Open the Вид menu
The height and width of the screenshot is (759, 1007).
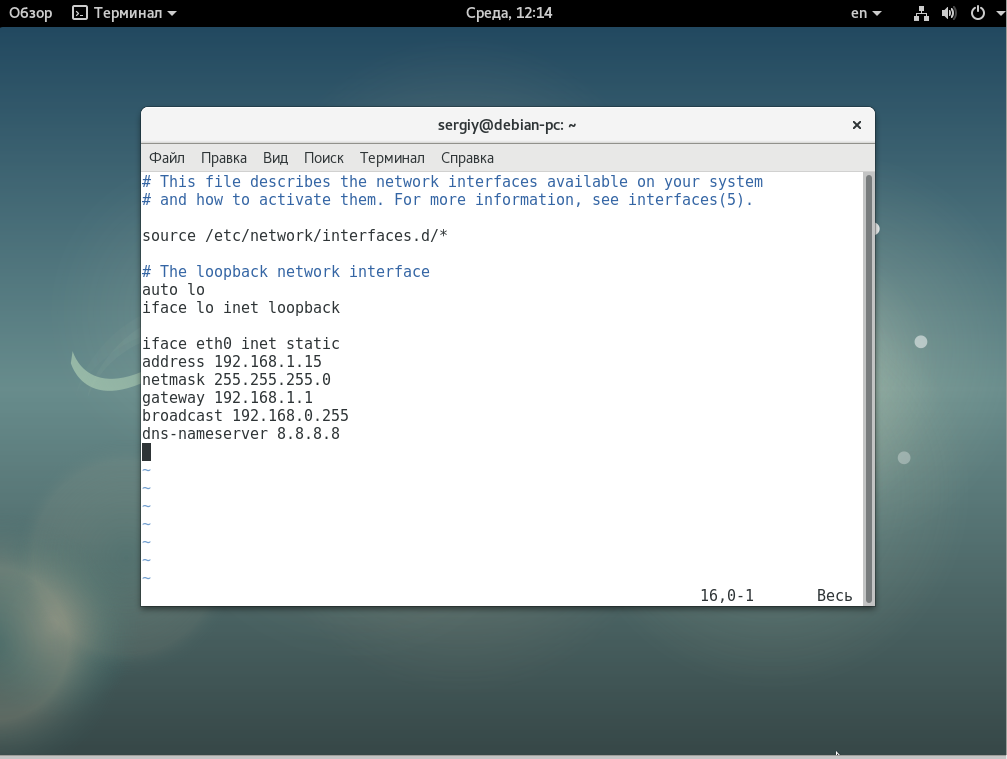coord(275,158)
